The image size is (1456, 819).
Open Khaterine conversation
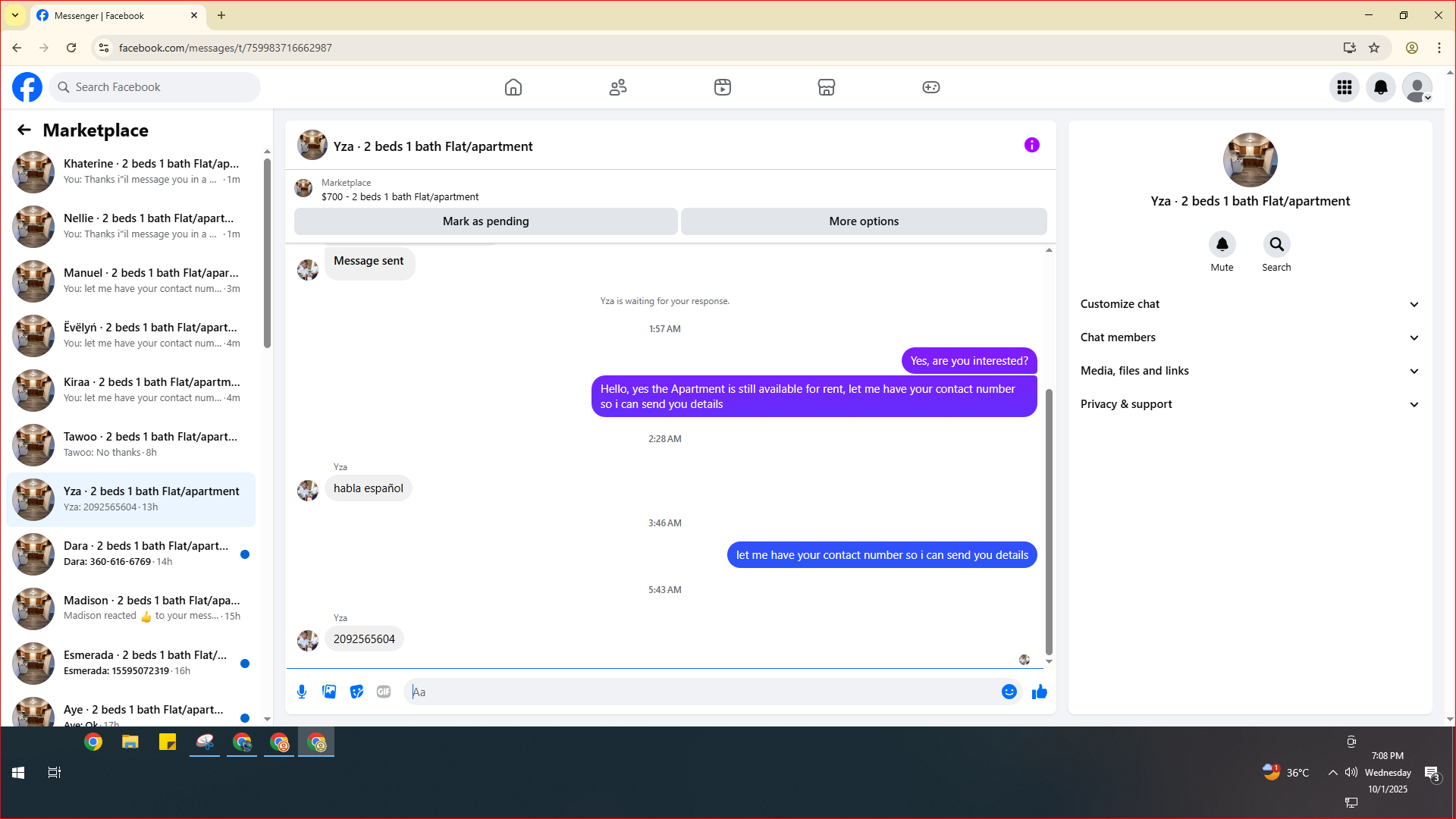click(x=130, y=171)
